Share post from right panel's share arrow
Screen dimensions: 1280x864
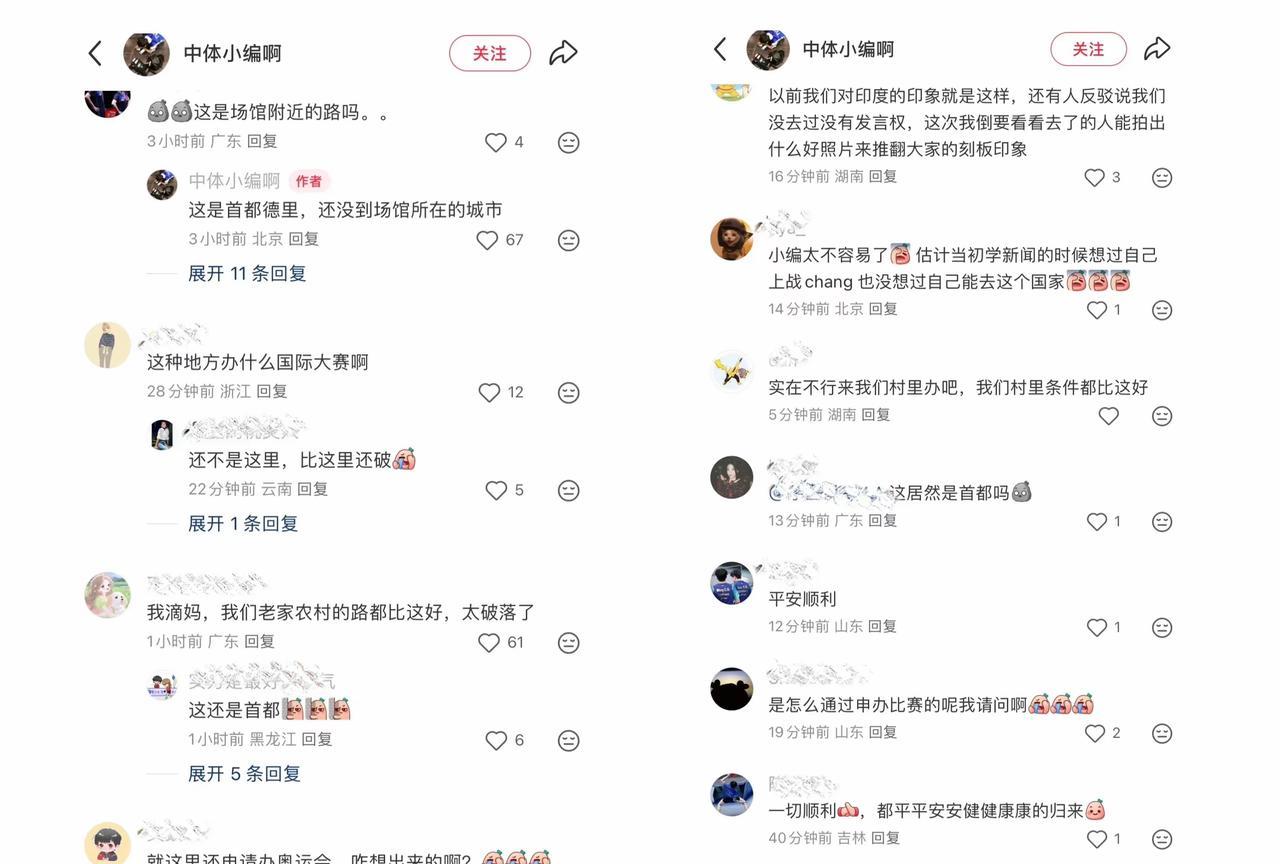1157,48
